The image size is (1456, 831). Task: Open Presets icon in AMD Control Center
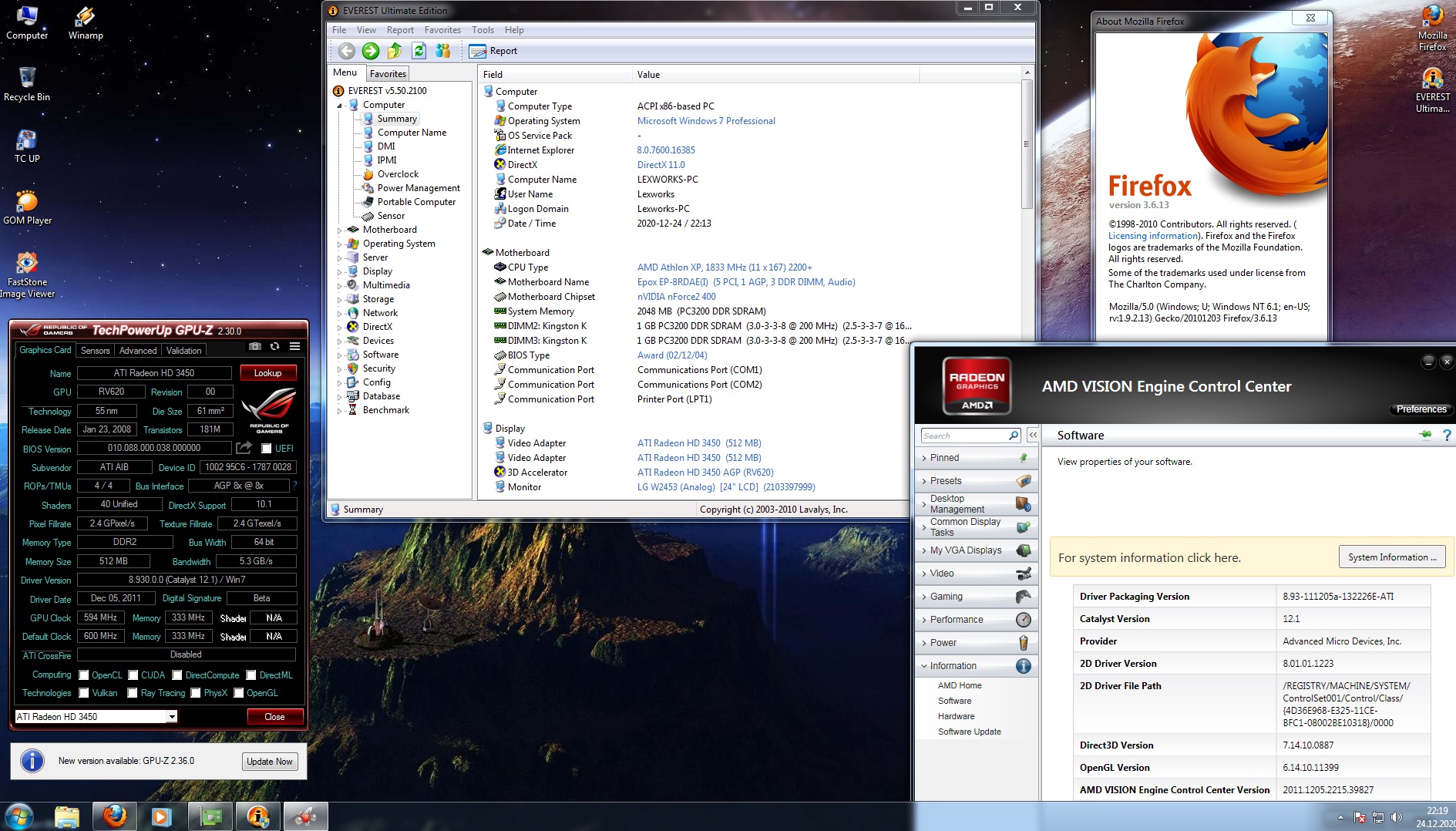coord(1024,481)
